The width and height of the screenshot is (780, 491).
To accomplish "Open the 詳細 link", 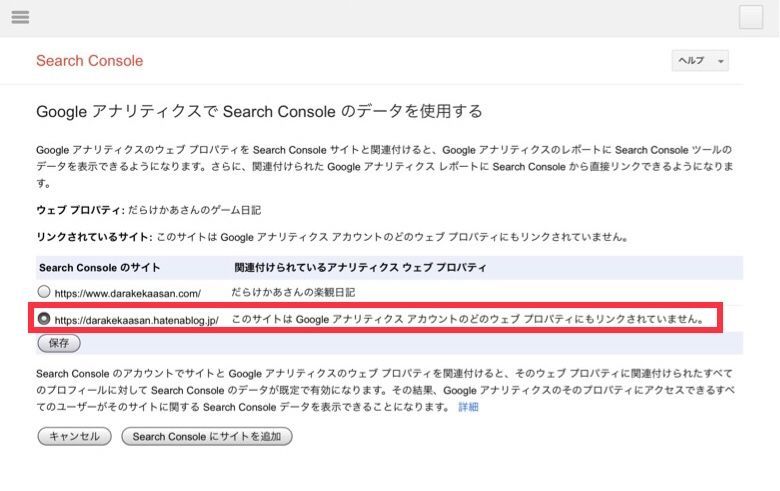I will point(468,407).
